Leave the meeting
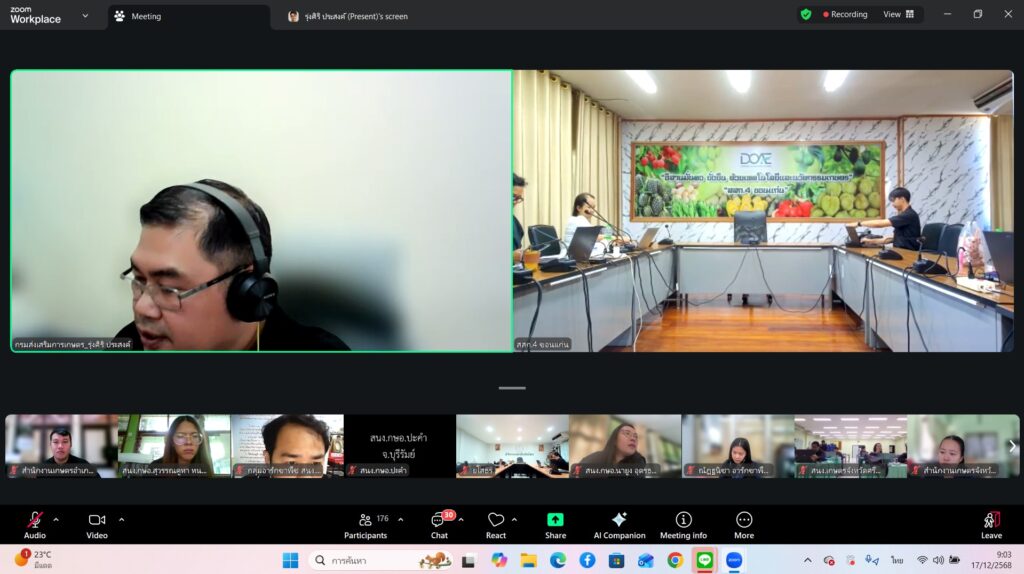The height and width of the screenshot is (574, 1024). 991,524
